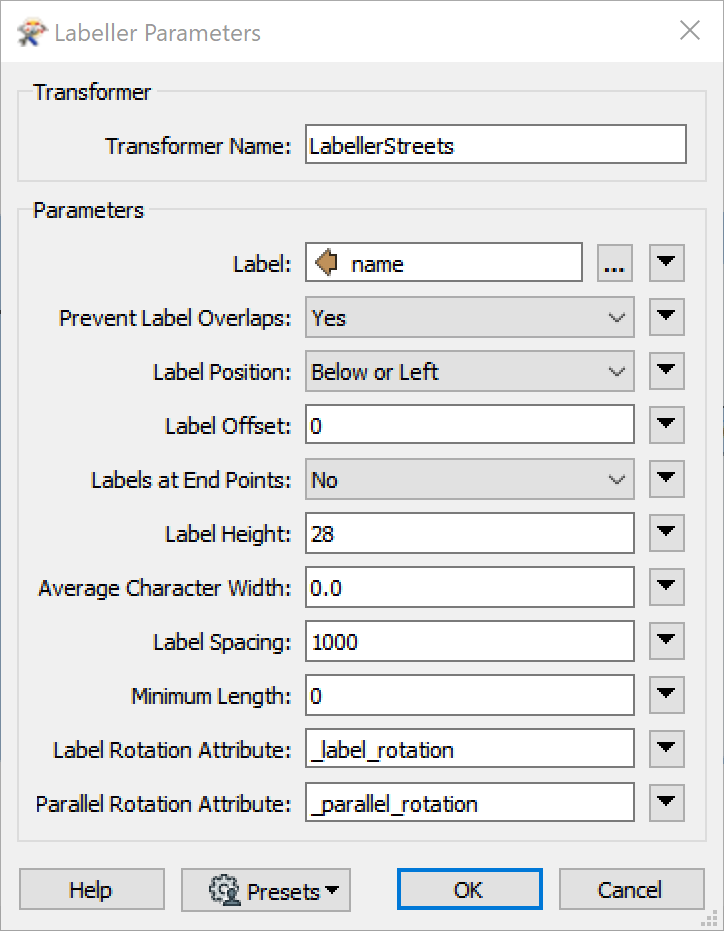Image resolution: width=724 pixels, height=931 pixels.
Task: Click the Label Rotation Attribute field
Action: [x=470, y=748]
